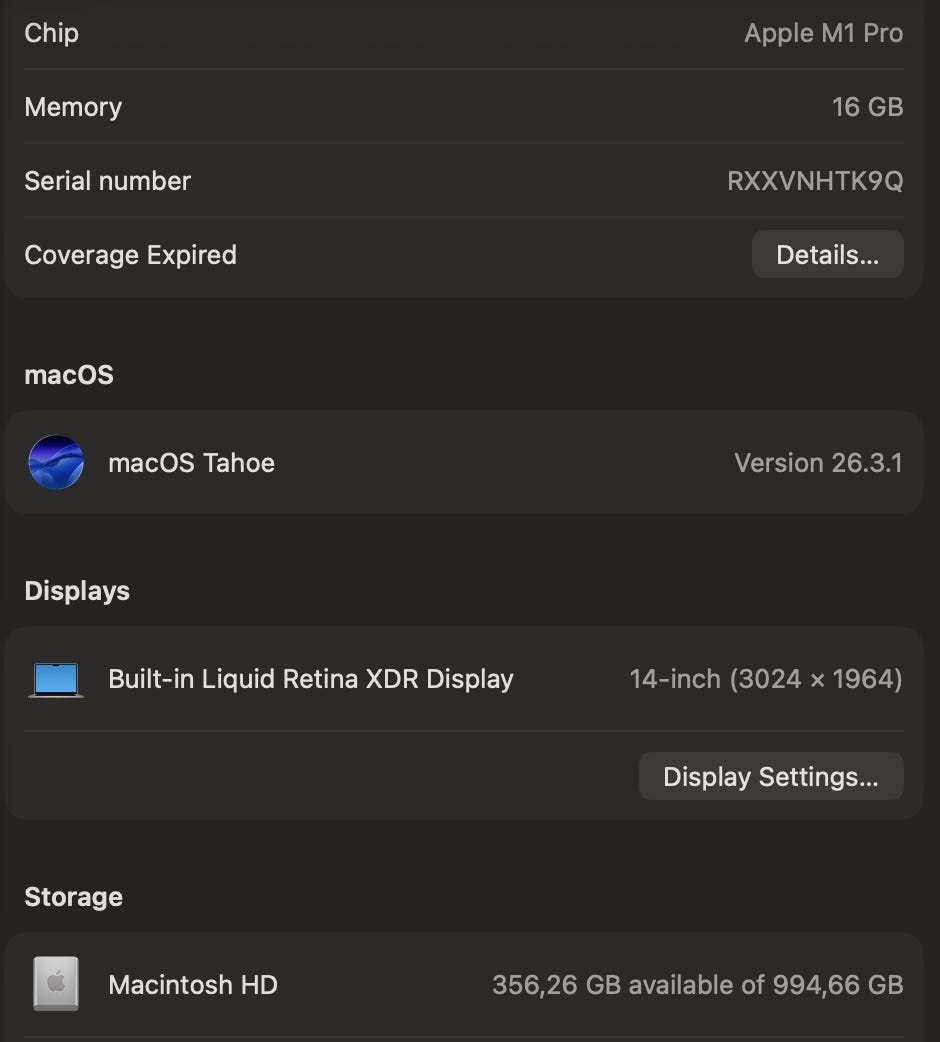The height and width of the screenshot is (1042, 940).
Task: Open coverage Details
Action: click(827, 255)
